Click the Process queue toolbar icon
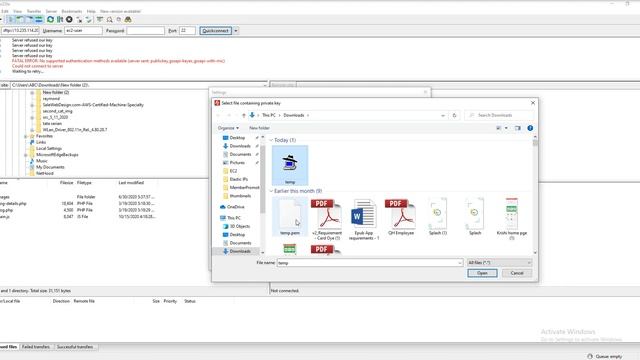This screenshot has width=640, height=360. click(60, 20)
